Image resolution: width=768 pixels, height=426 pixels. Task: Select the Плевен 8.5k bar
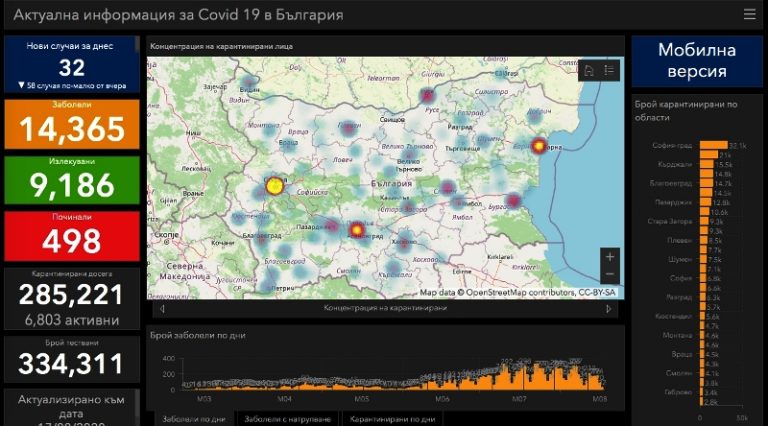coord(703,240)
